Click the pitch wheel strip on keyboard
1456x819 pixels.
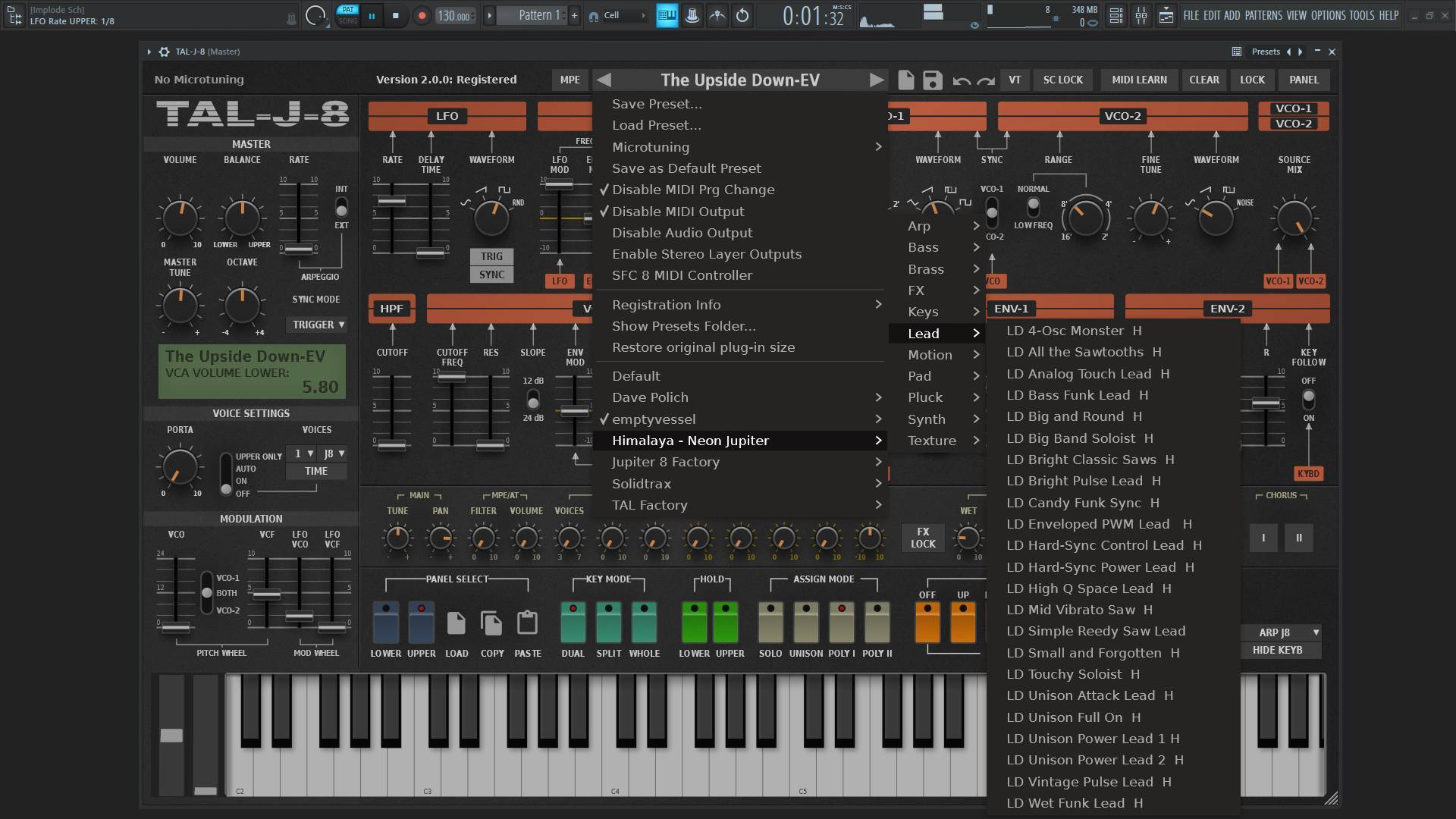click(x=171, y=734)
